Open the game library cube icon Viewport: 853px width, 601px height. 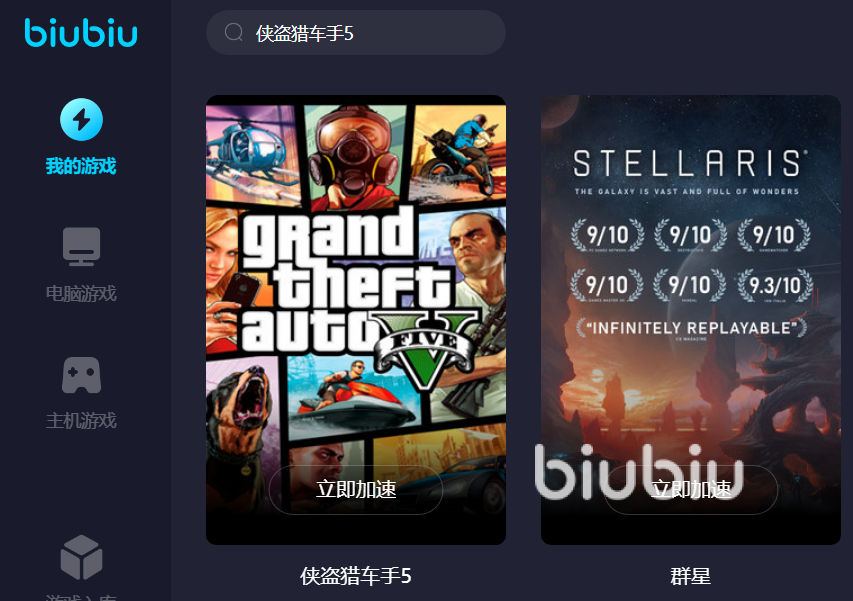(81, 557)
